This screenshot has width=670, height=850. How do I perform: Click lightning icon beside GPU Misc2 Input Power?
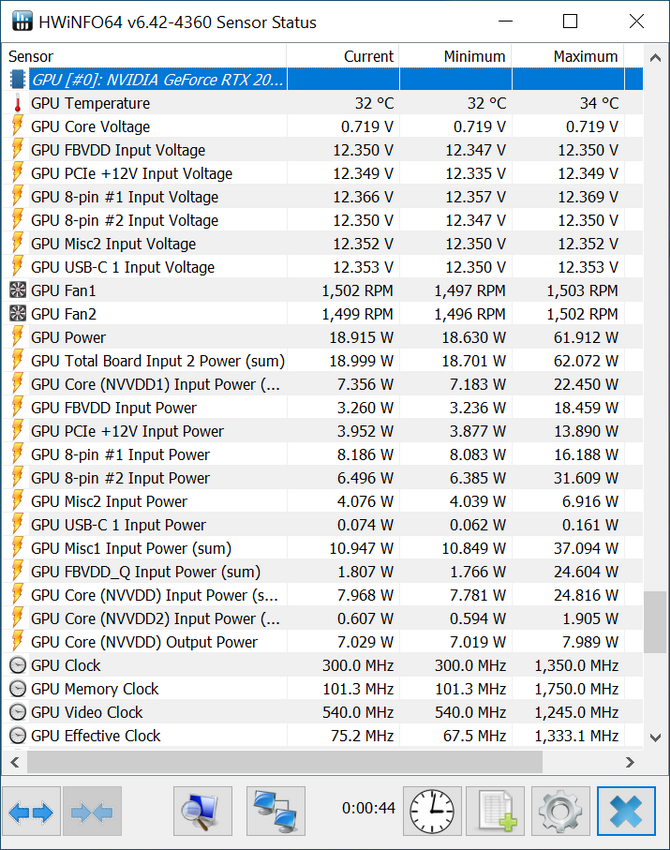point(18,501)
